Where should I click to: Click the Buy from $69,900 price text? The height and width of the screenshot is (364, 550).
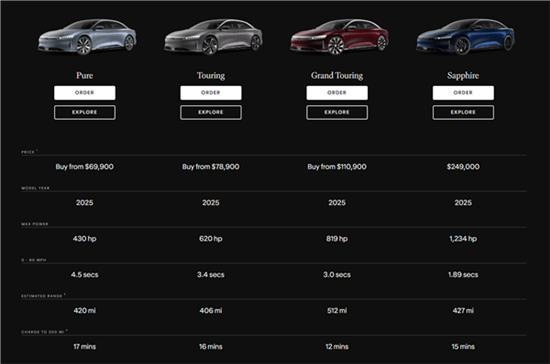[x=85, y=167]
